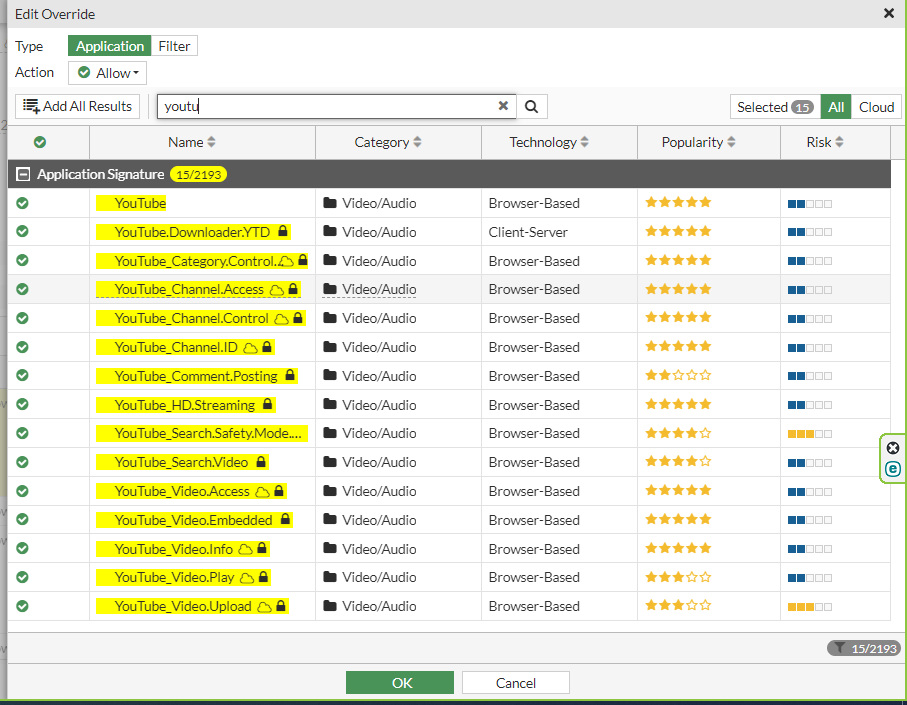Click the lock icon on YouTube_Search.Video
The width and height of the screenshot is (907, 705).
(261, 462)
